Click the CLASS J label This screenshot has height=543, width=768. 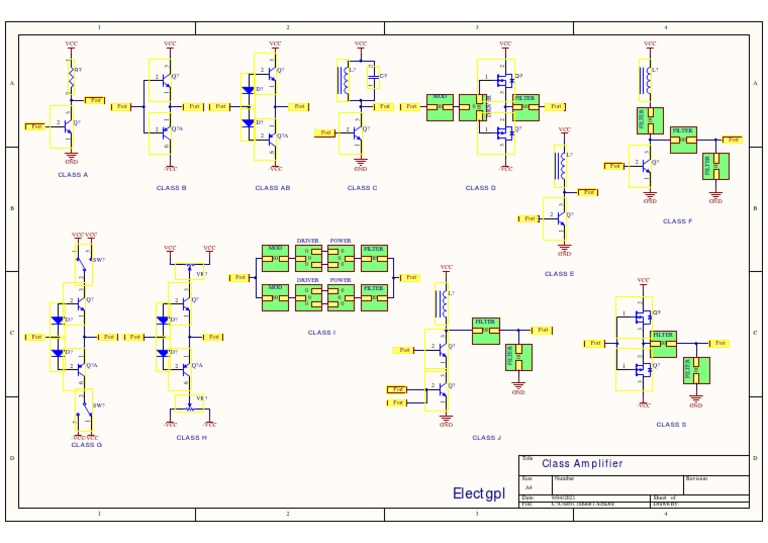click(x=486, y=438)
